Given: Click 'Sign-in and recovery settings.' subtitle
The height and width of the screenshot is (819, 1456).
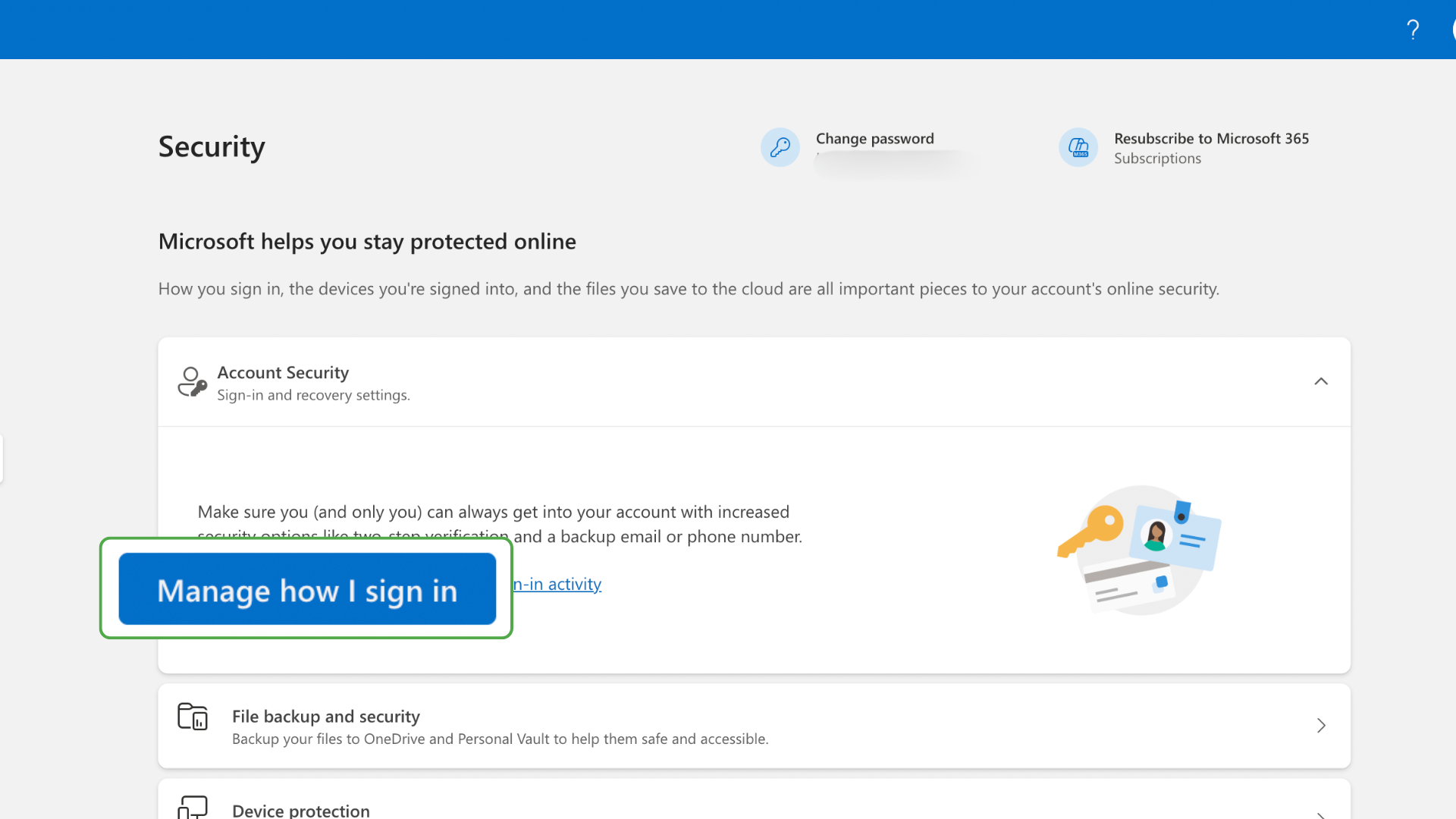Looking at the screenshot, I should [313, 395].
